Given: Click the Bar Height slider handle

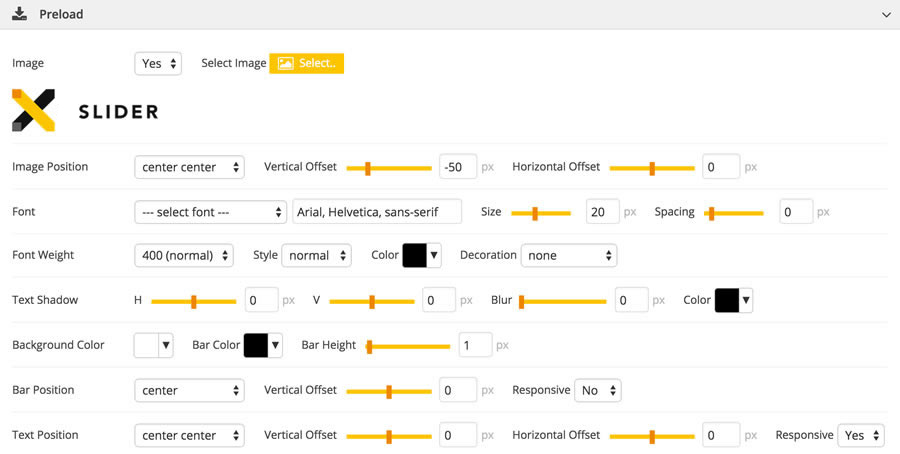Looking at the screenshot, I should click(x=370, y=347).
